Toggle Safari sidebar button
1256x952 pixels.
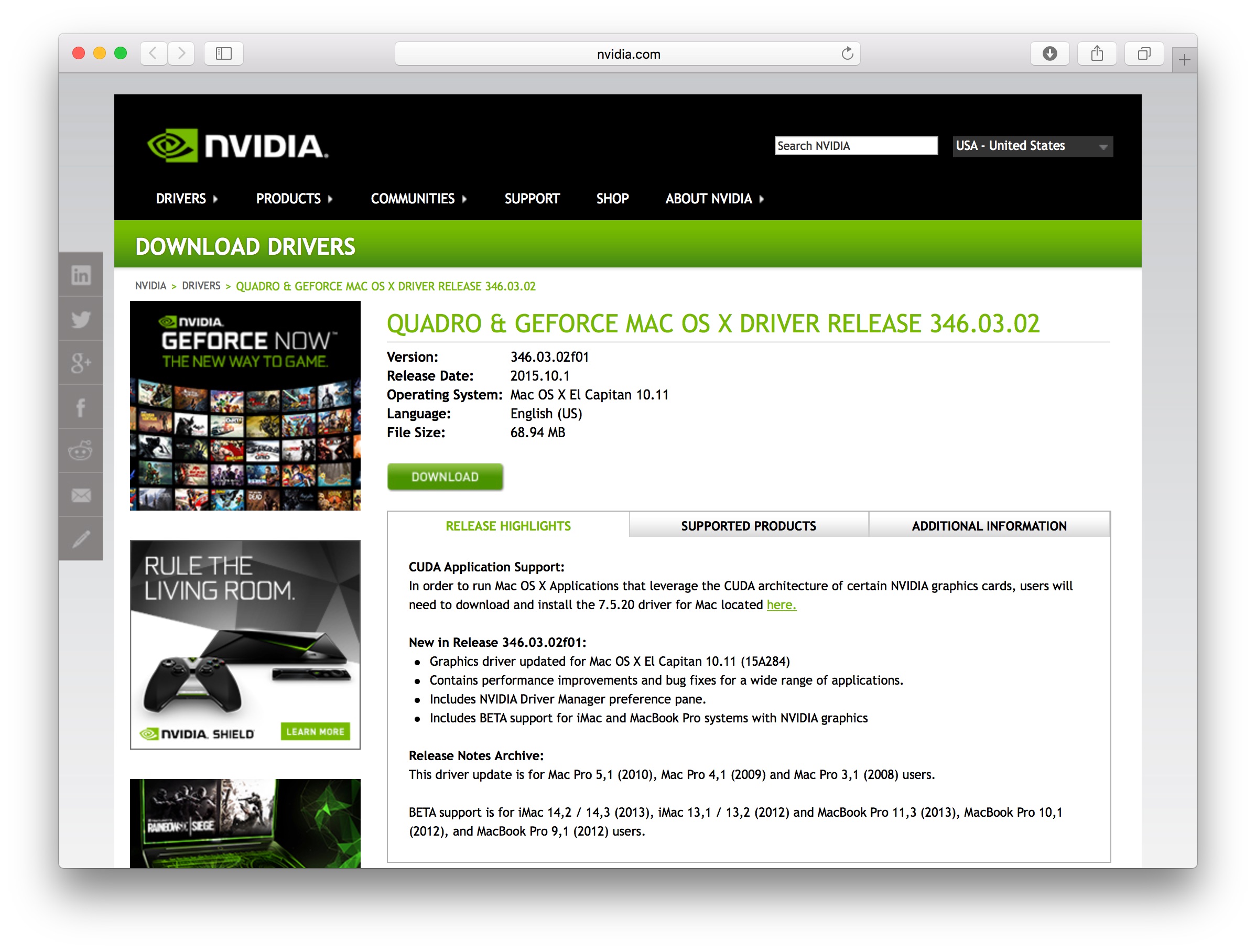point(224,54)
